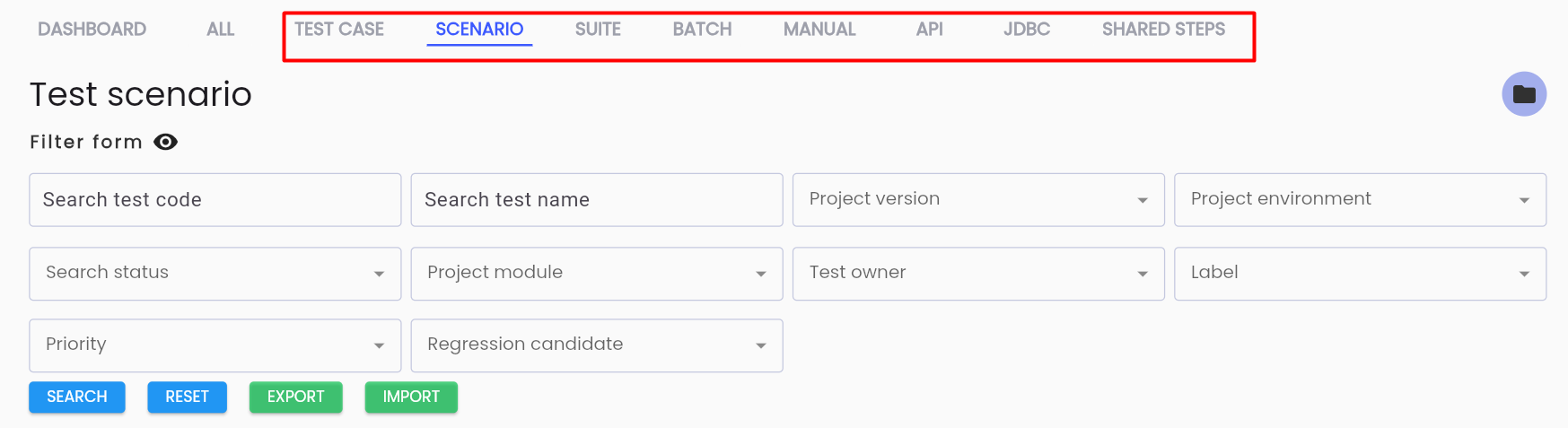This screenshot has height=428, width=1568.
Task: Click the folder icon button
Action: coord(1523,94)
